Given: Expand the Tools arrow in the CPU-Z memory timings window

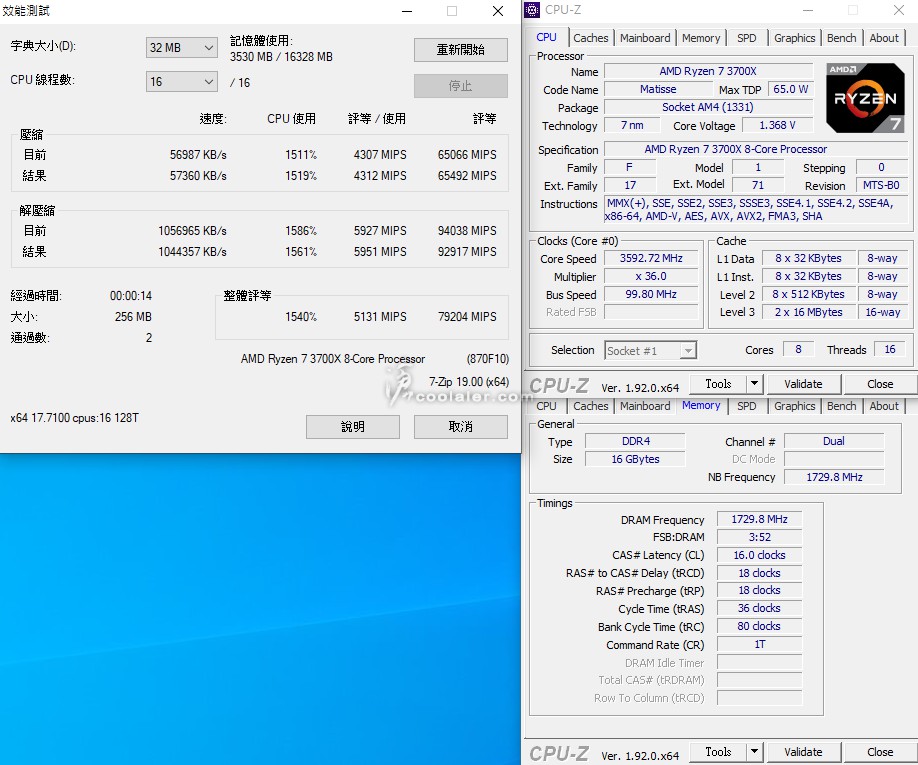Looking at the screenshot, I should click(754, 752).
